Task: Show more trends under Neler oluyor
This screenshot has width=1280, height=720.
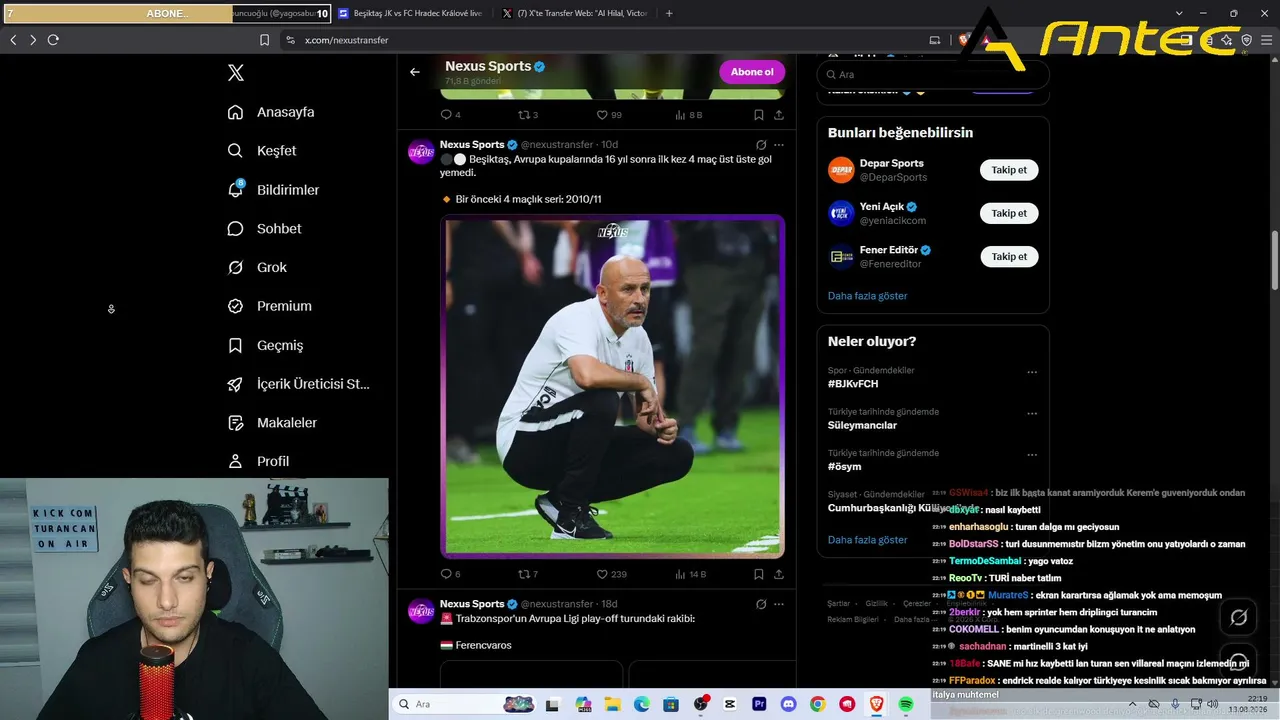Action: tap(868, 540)
